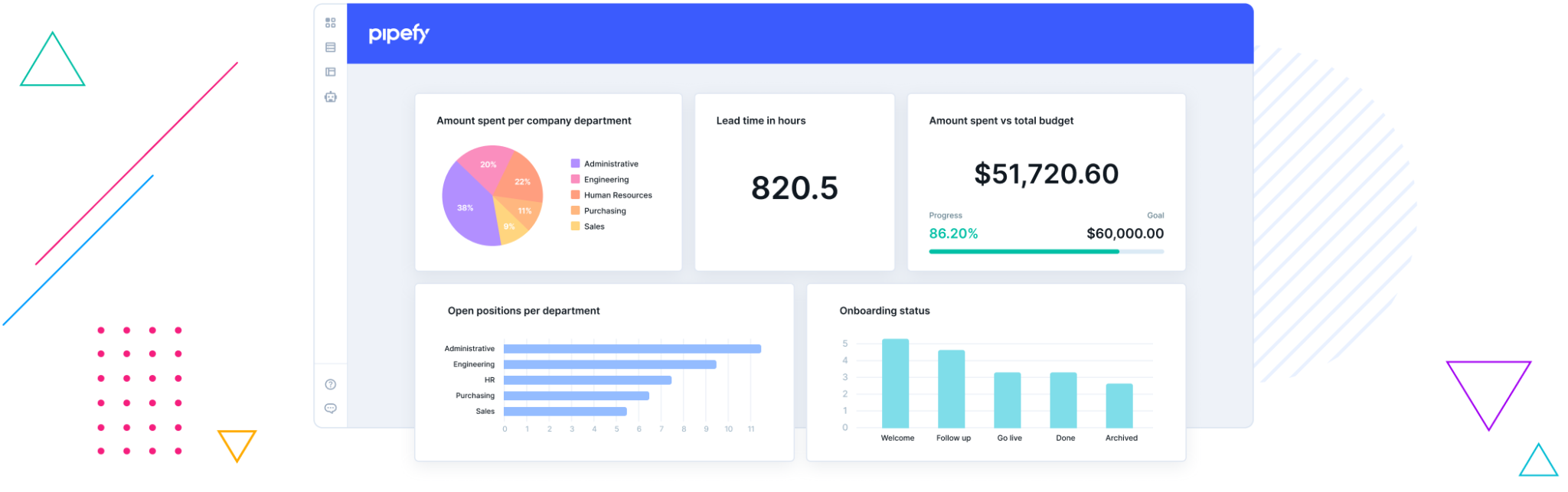
Task: Click the Archived column in Onboarding status
Action: pos(1119,406)
